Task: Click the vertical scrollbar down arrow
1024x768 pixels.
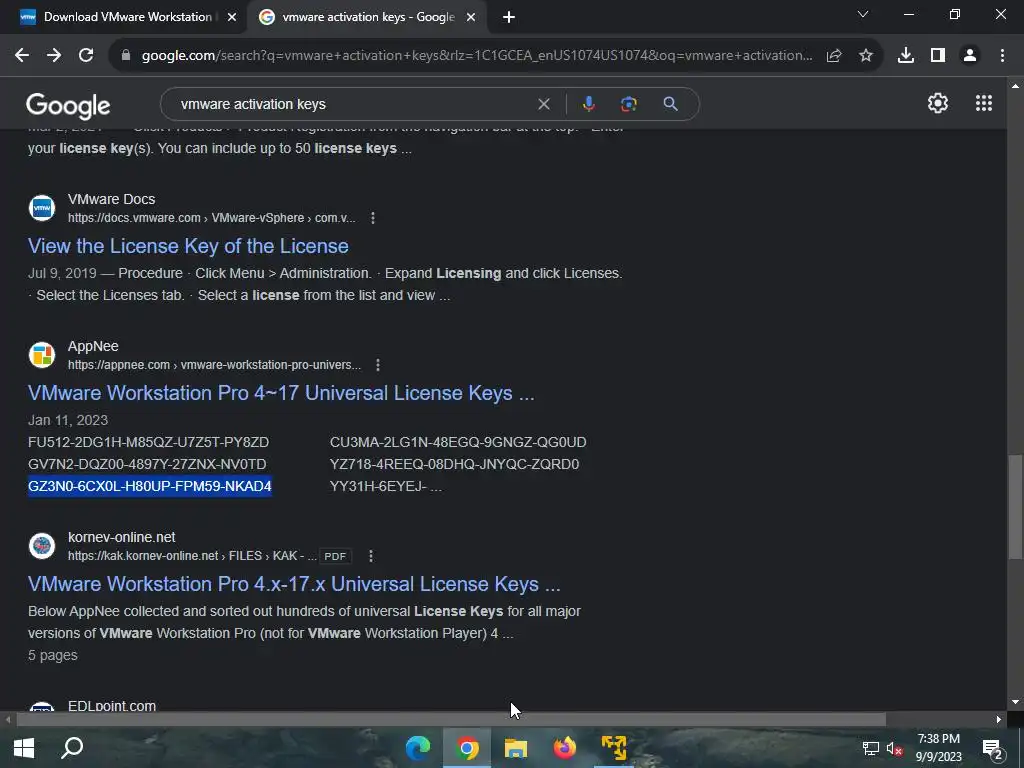Action: pos(1014,702)
